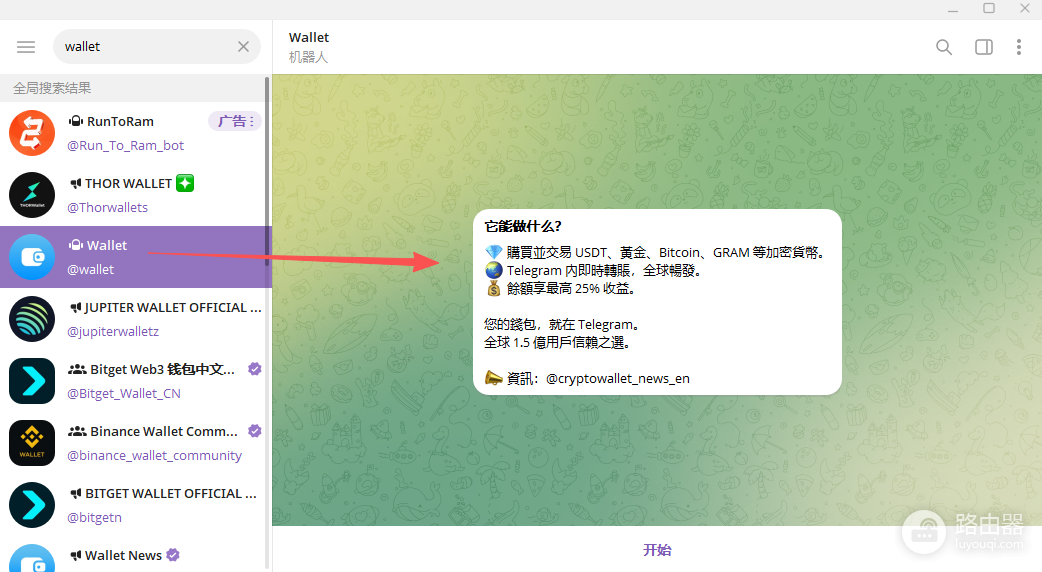
Task: Open BITGET WALLET OFFICIAL channel avatar
Action: coord(32,505)
